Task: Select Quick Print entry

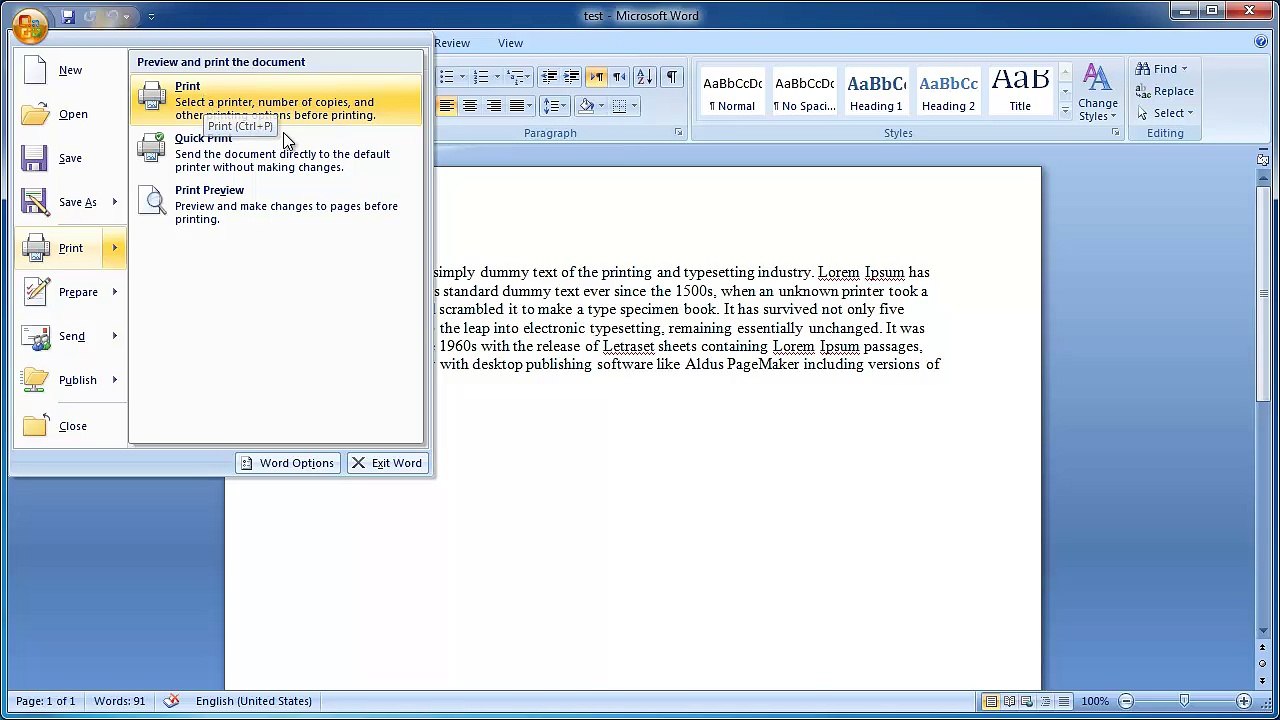Action: [276, 152]
